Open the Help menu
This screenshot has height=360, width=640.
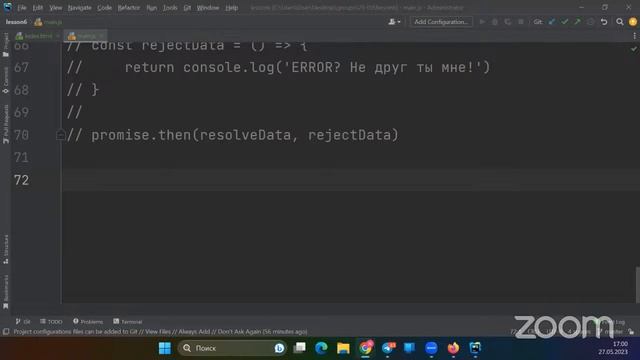coord(231,8)
